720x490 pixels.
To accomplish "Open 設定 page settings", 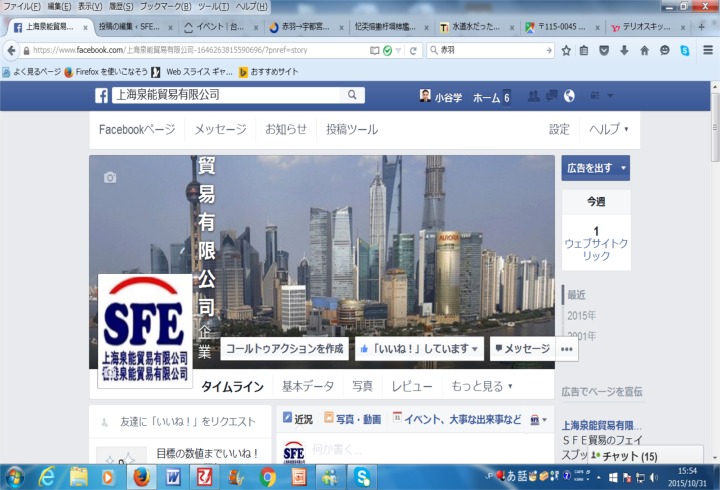I will 559,130.
